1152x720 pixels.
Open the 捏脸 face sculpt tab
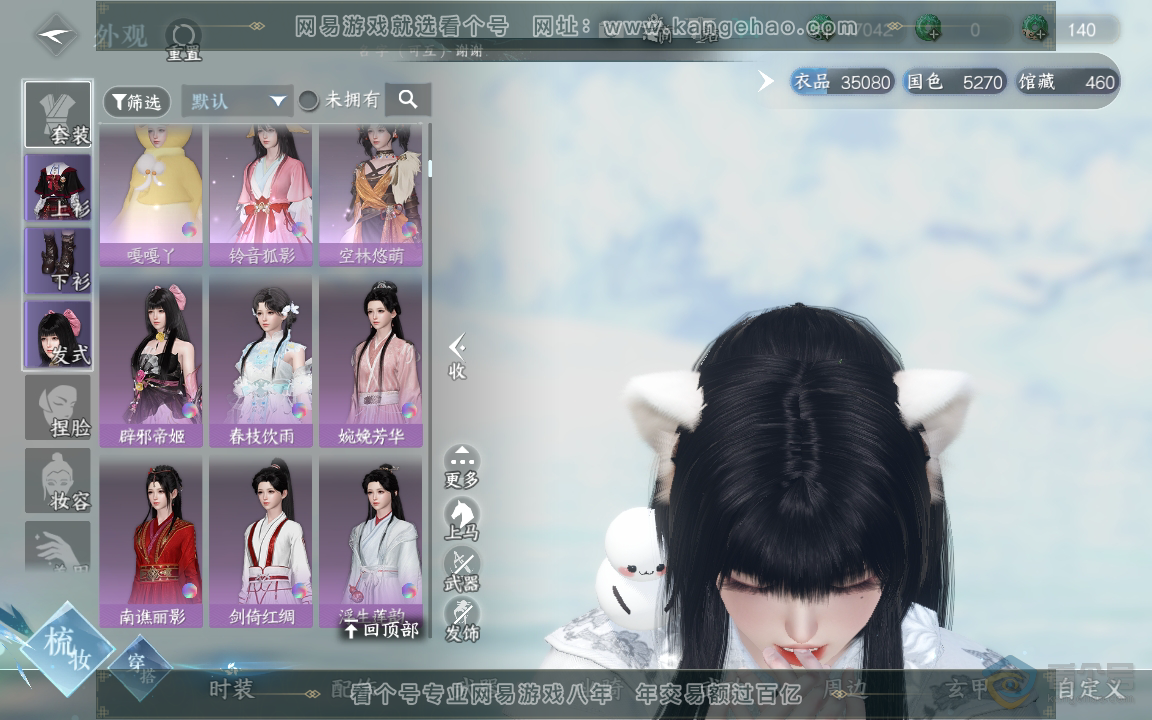[x=57, y=408]
